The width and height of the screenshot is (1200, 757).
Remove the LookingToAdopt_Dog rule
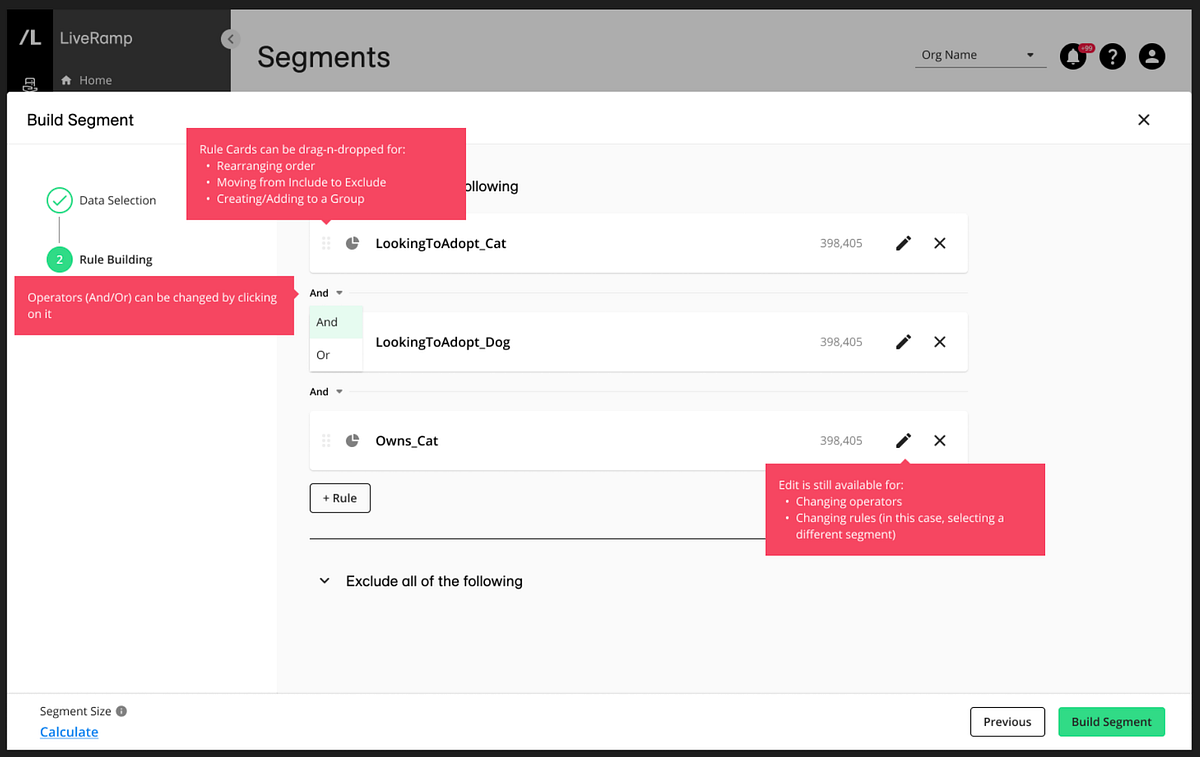click(940, 342)
